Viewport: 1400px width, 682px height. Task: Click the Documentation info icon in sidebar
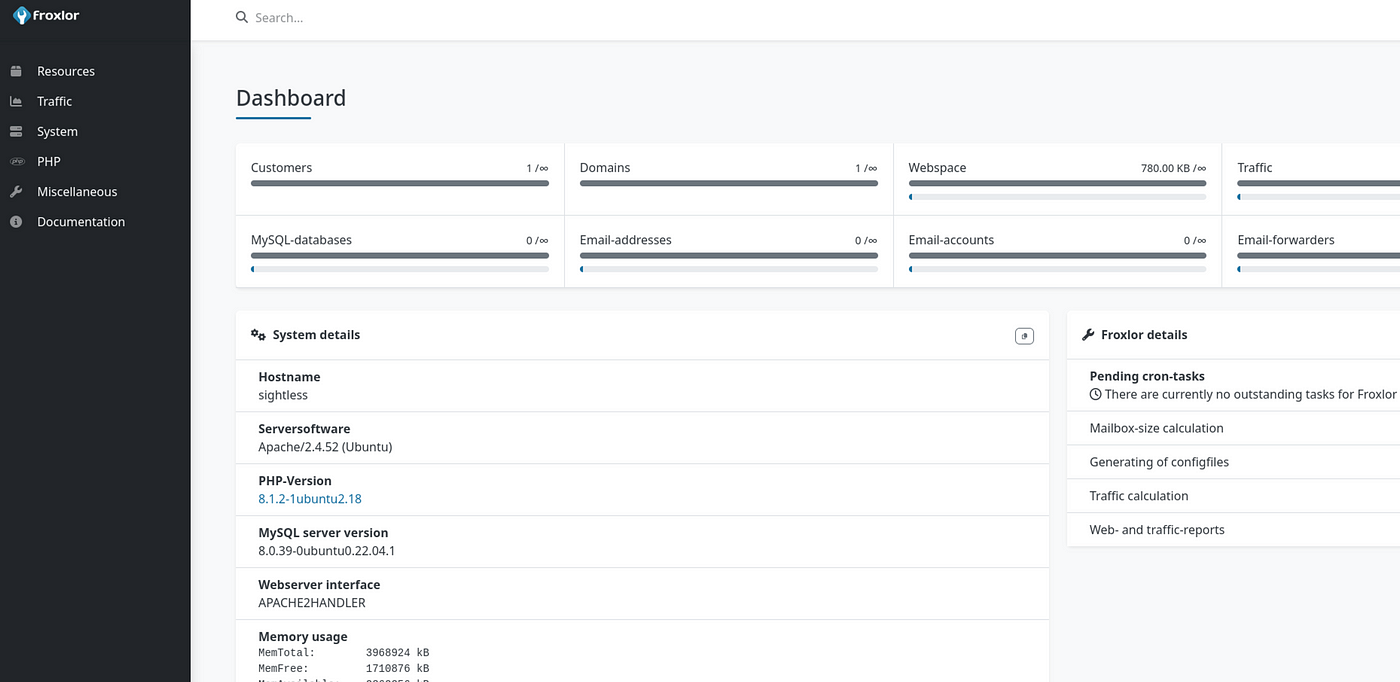16,222
